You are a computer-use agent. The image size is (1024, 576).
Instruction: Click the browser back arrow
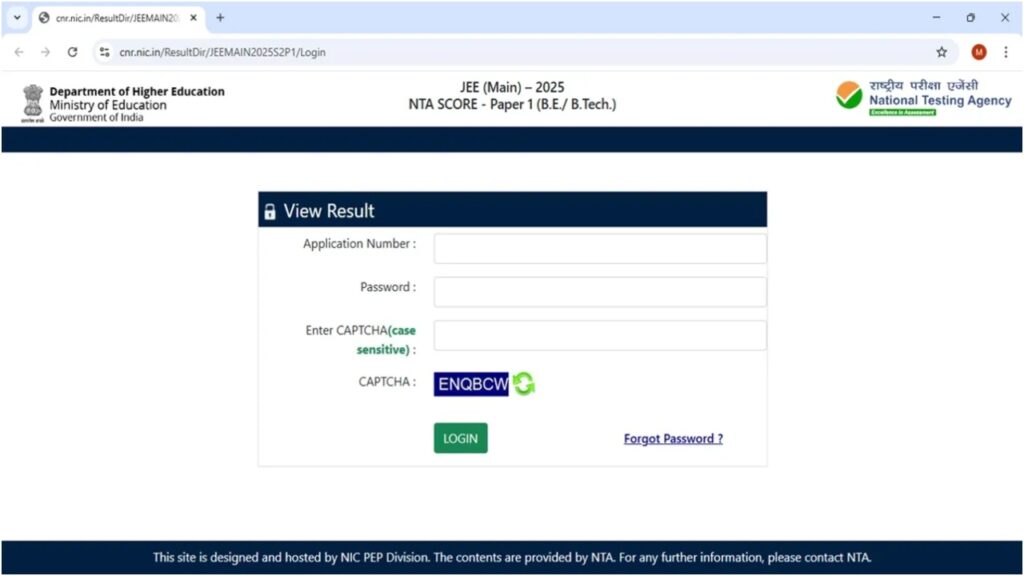(19, 51)
